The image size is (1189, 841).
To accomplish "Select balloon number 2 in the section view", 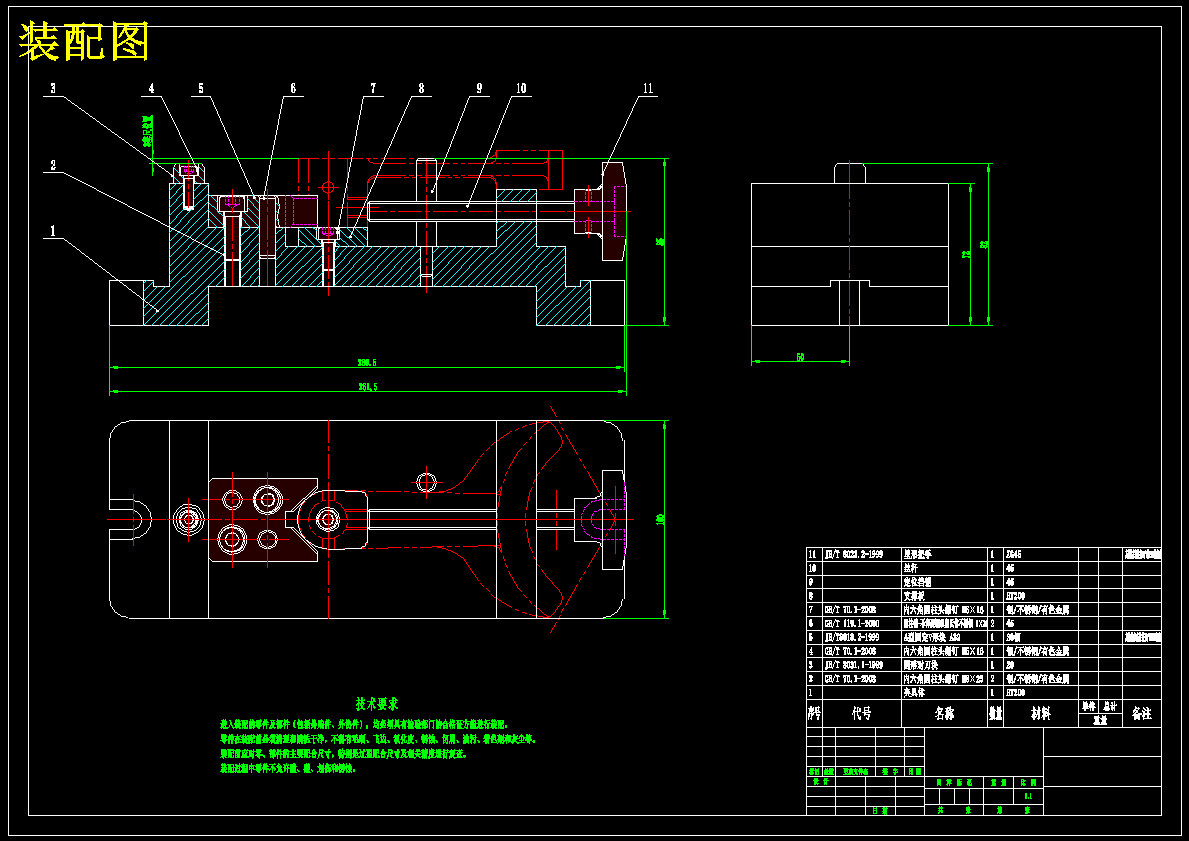I will click(x=53, y=165).
